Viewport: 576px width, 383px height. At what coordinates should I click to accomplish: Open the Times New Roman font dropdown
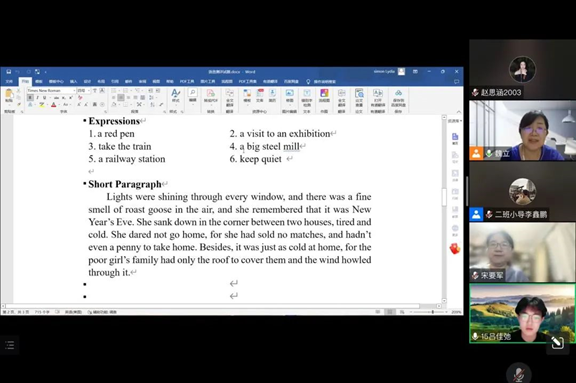click(51, 90)
